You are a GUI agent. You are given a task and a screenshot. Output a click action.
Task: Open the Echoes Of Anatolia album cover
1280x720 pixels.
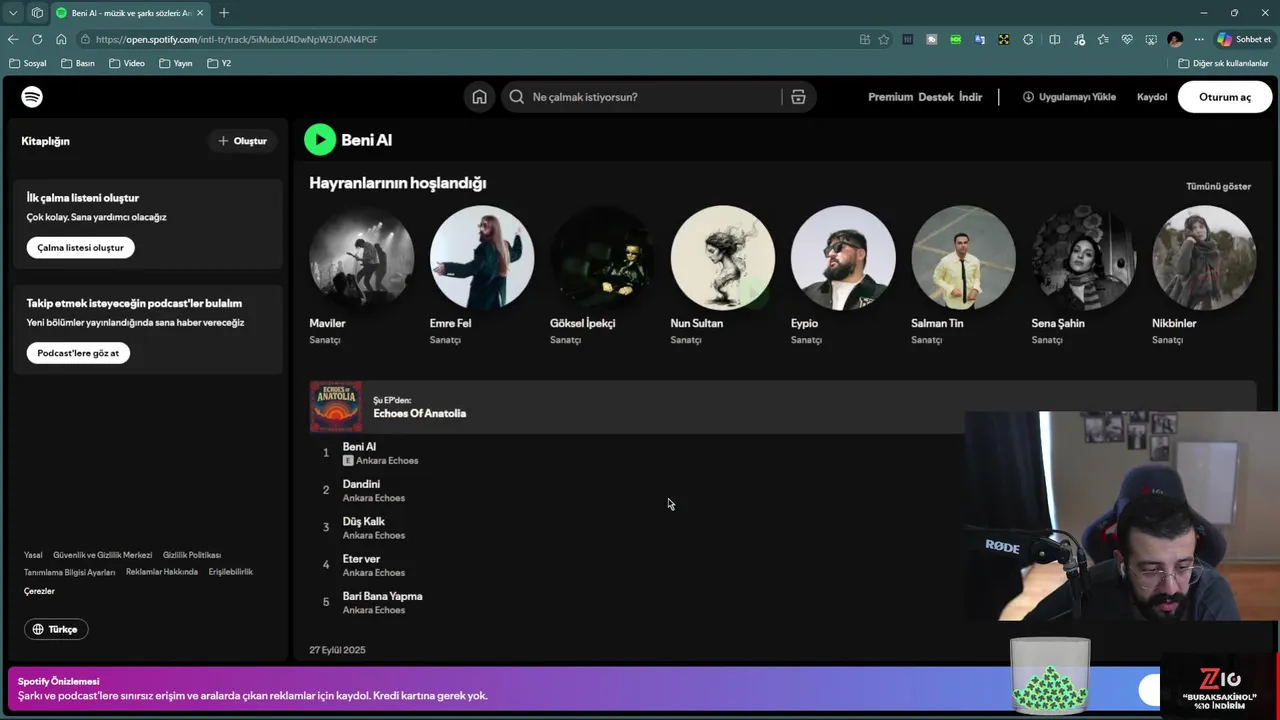pyautogui.click(x=336, y=406)
